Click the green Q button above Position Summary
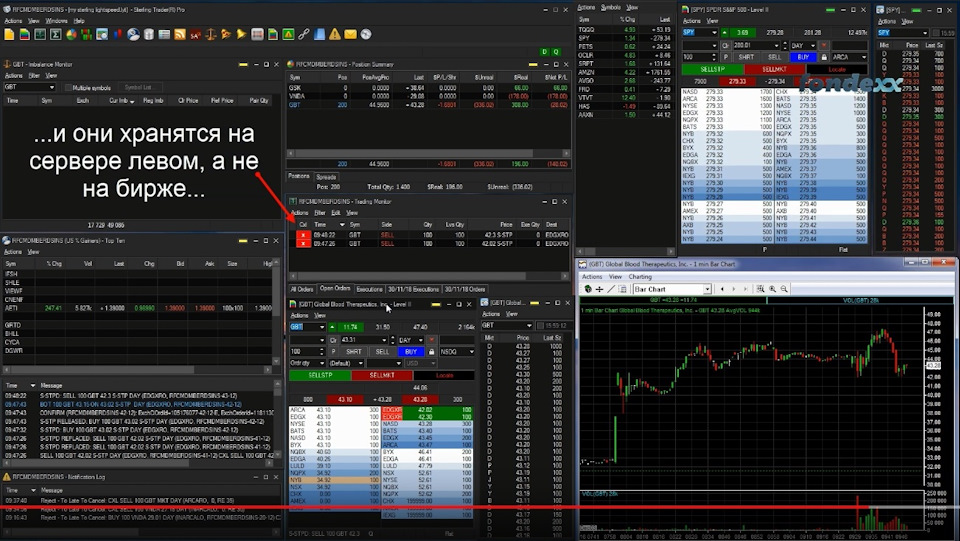 click(556, 52)
